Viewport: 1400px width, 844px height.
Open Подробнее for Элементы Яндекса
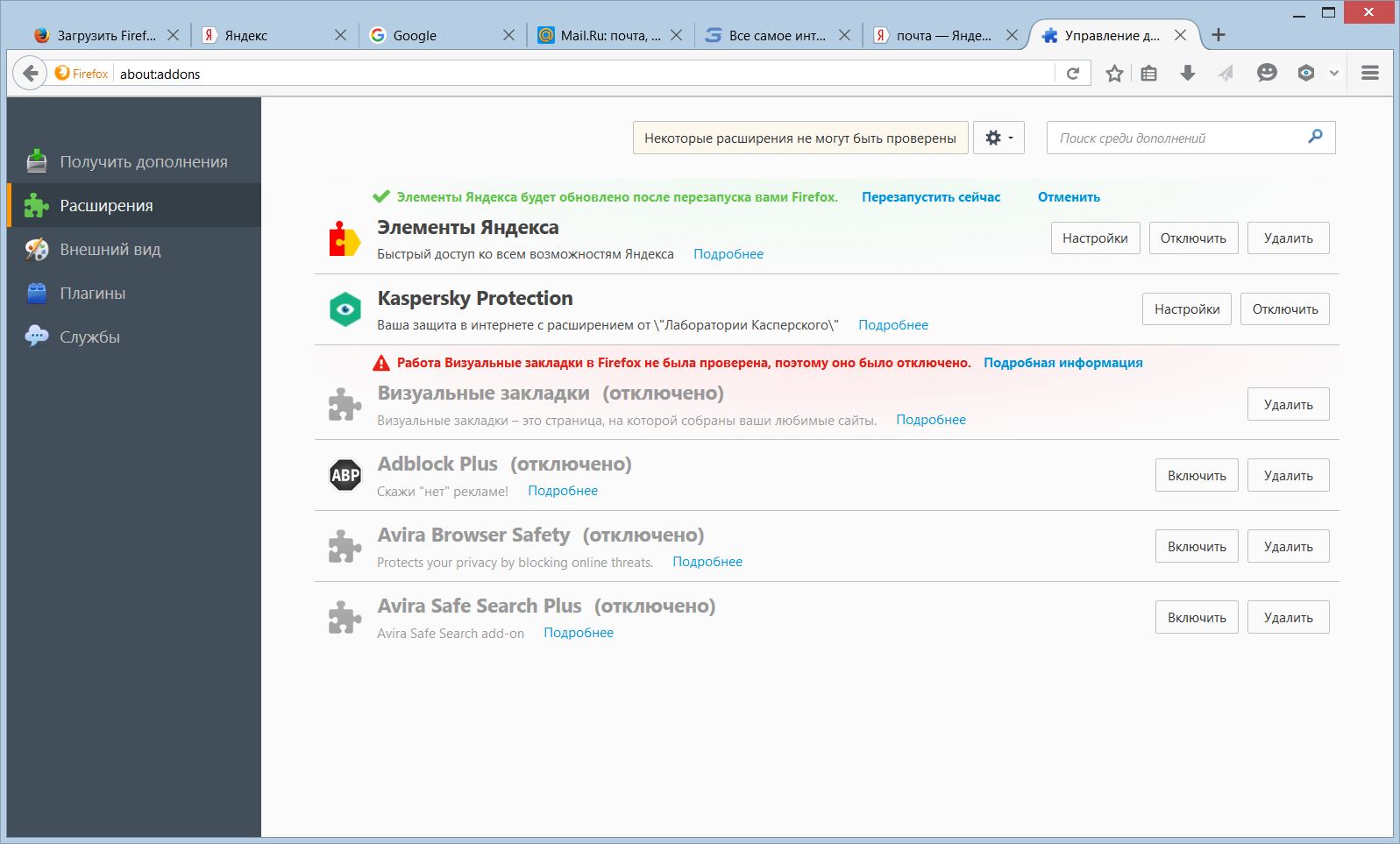[728, 254]
